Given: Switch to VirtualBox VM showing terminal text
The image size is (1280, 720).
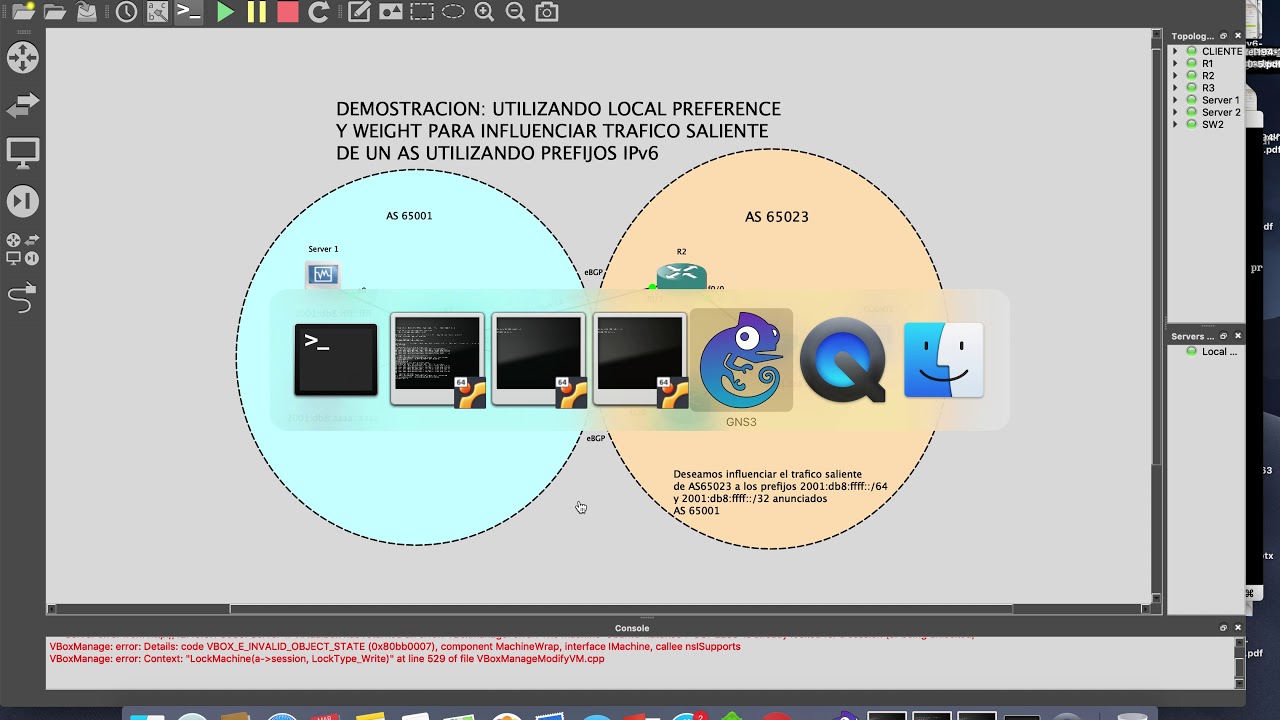Looking at the screenshot, I should pyautogui.click(x=437, y=360).
